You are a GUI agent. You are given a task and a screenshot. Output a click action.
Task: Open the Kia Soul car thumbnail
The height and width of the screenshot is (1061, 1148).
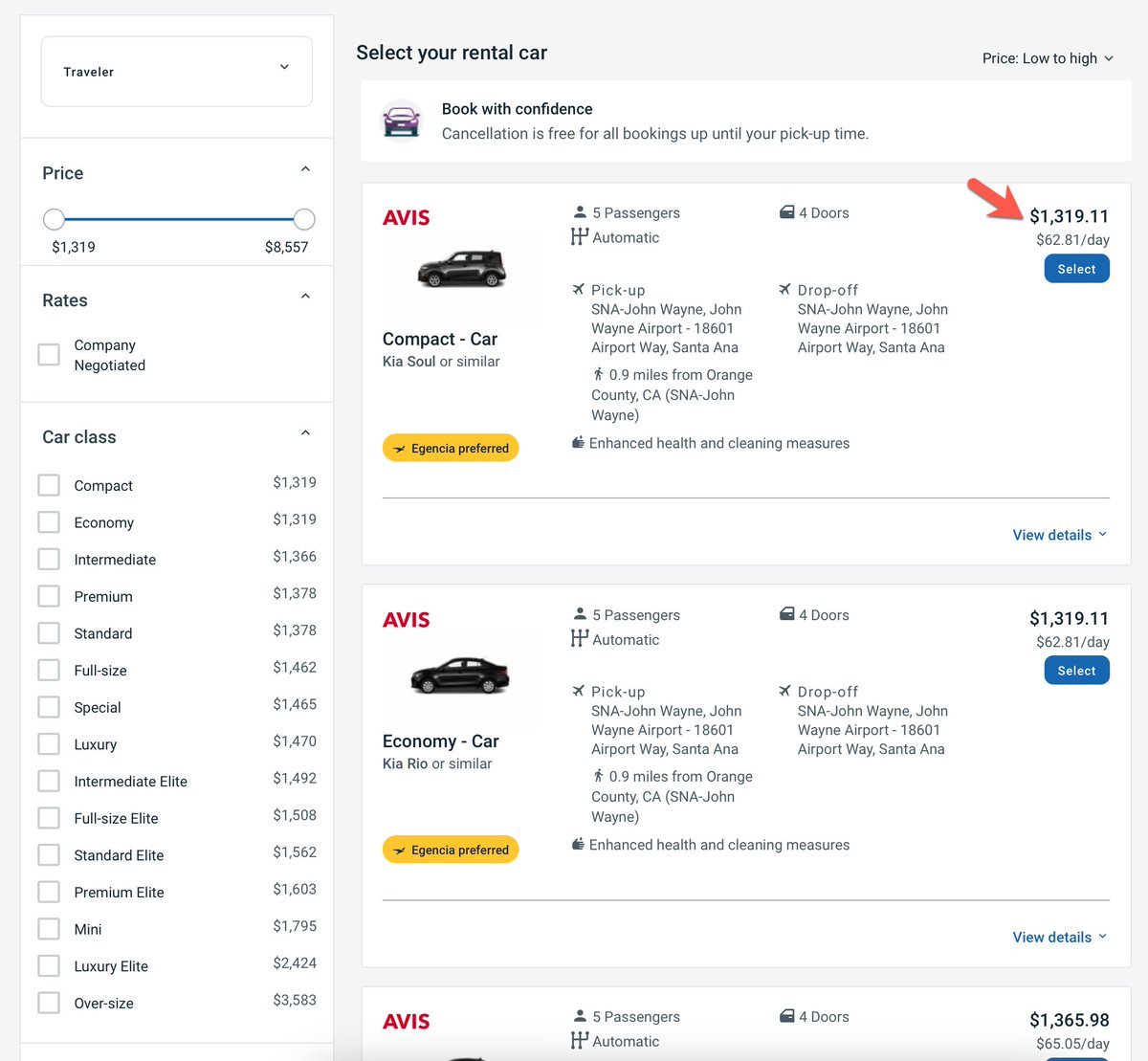tap(461, 270)
